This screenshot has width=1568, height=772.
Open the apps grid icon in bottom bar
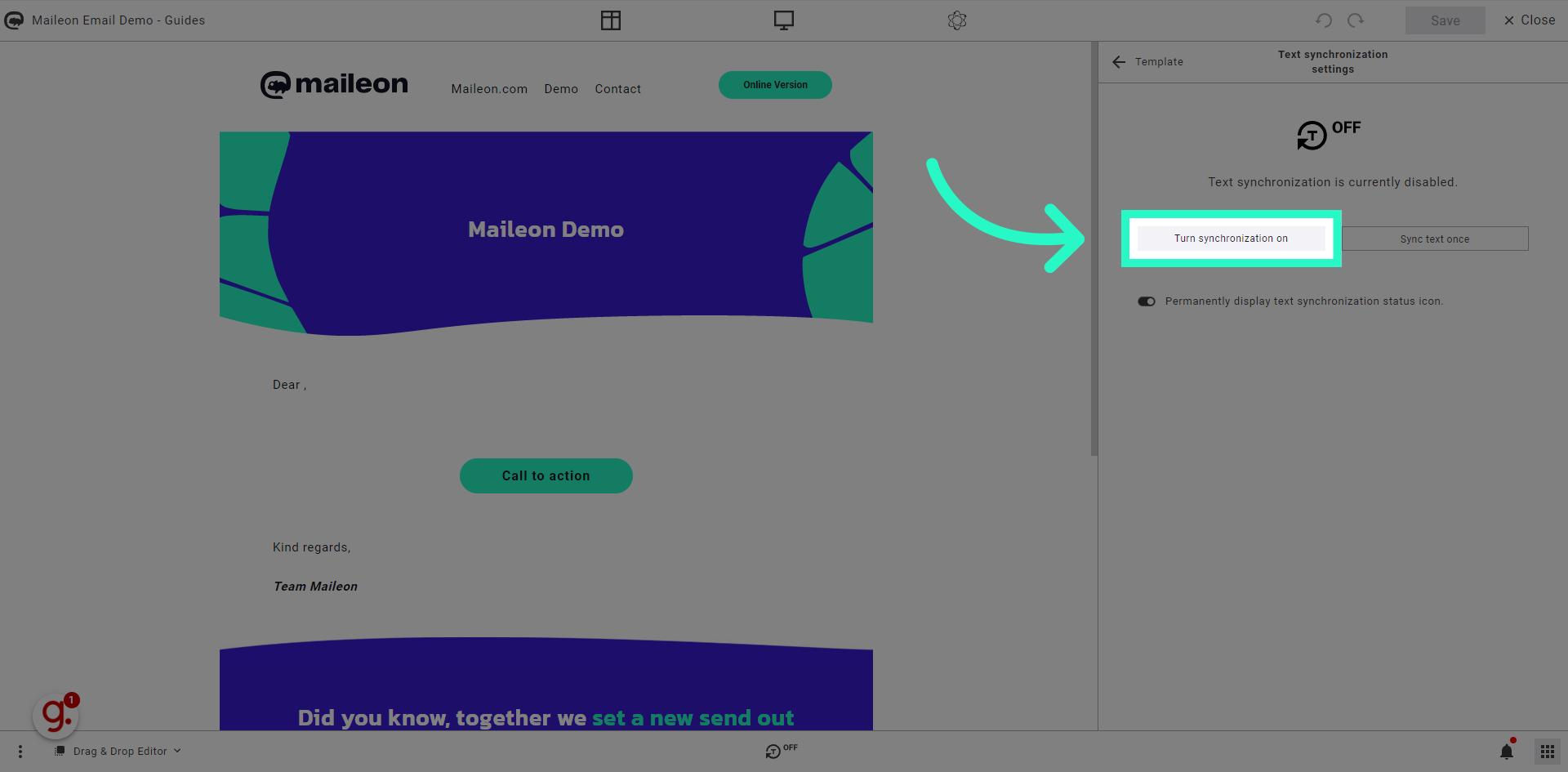click(x=1548, y=752)
